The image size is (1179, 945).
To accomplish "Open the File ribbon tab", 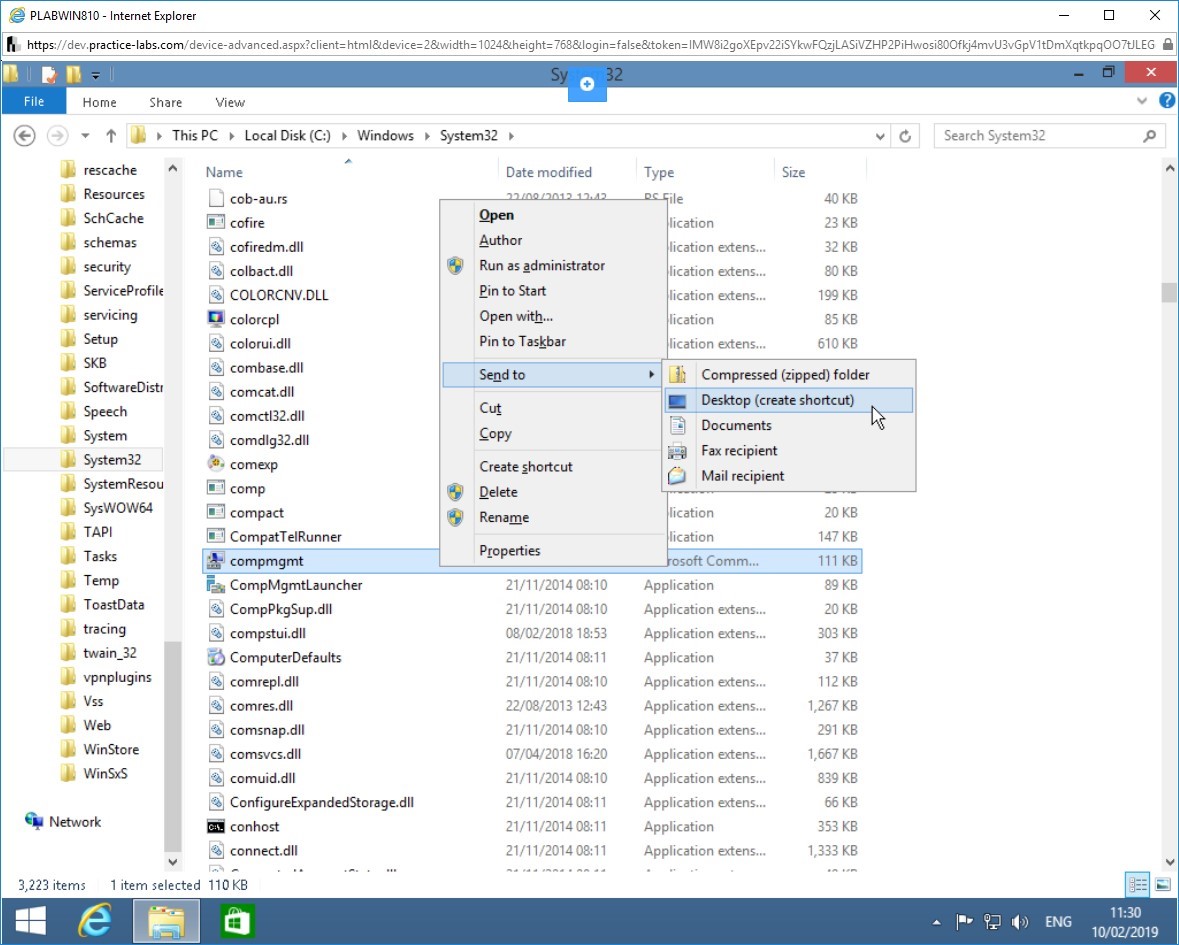I will click(34, 101).
